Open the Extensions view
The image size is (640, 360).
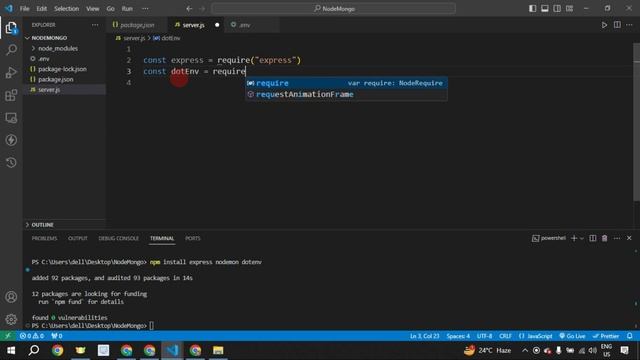11,95
